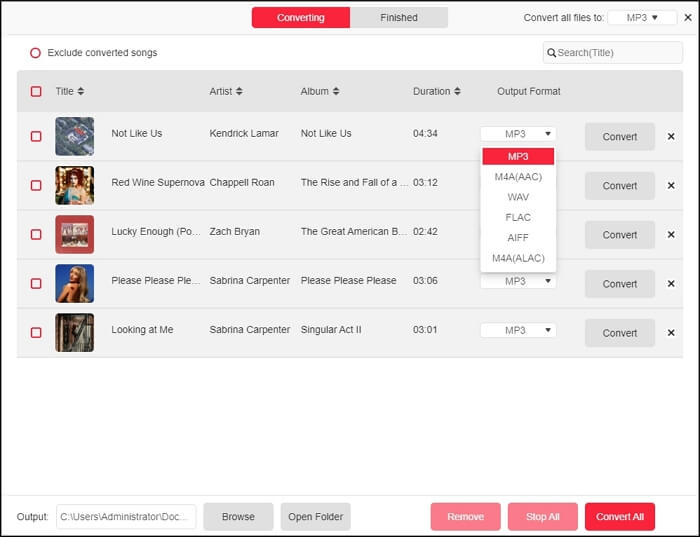The image size is (700, 537).
Task: Click the Convert All button
Action: (x=620, y=516)
